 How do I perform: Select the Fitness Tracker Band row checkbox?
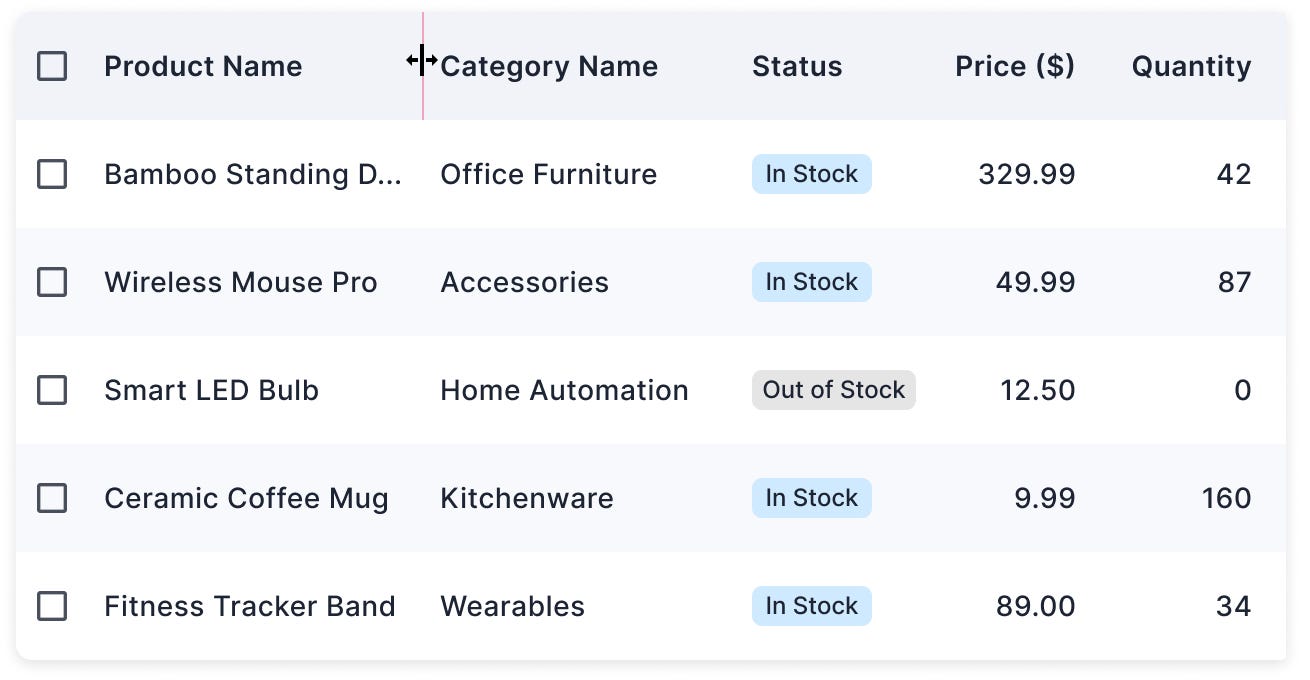click(x=52, y=606)
